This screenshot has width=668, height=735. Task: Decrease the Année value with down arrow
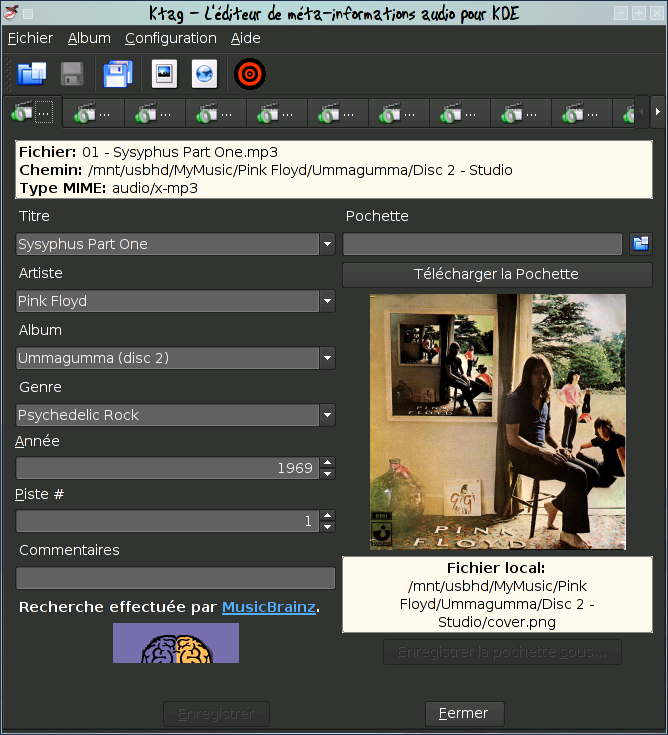[327, 473]
